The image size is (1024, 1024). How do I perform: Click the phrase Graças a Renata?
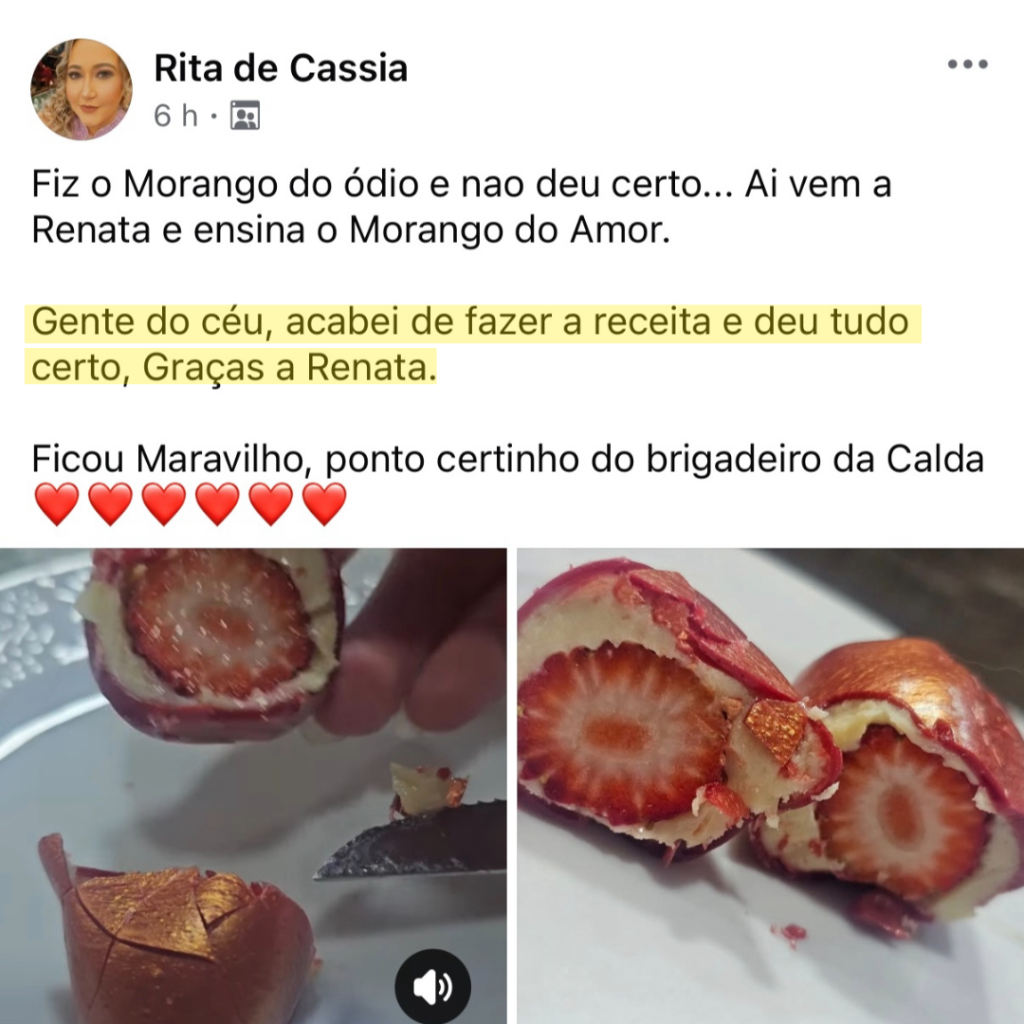point(289,368)
